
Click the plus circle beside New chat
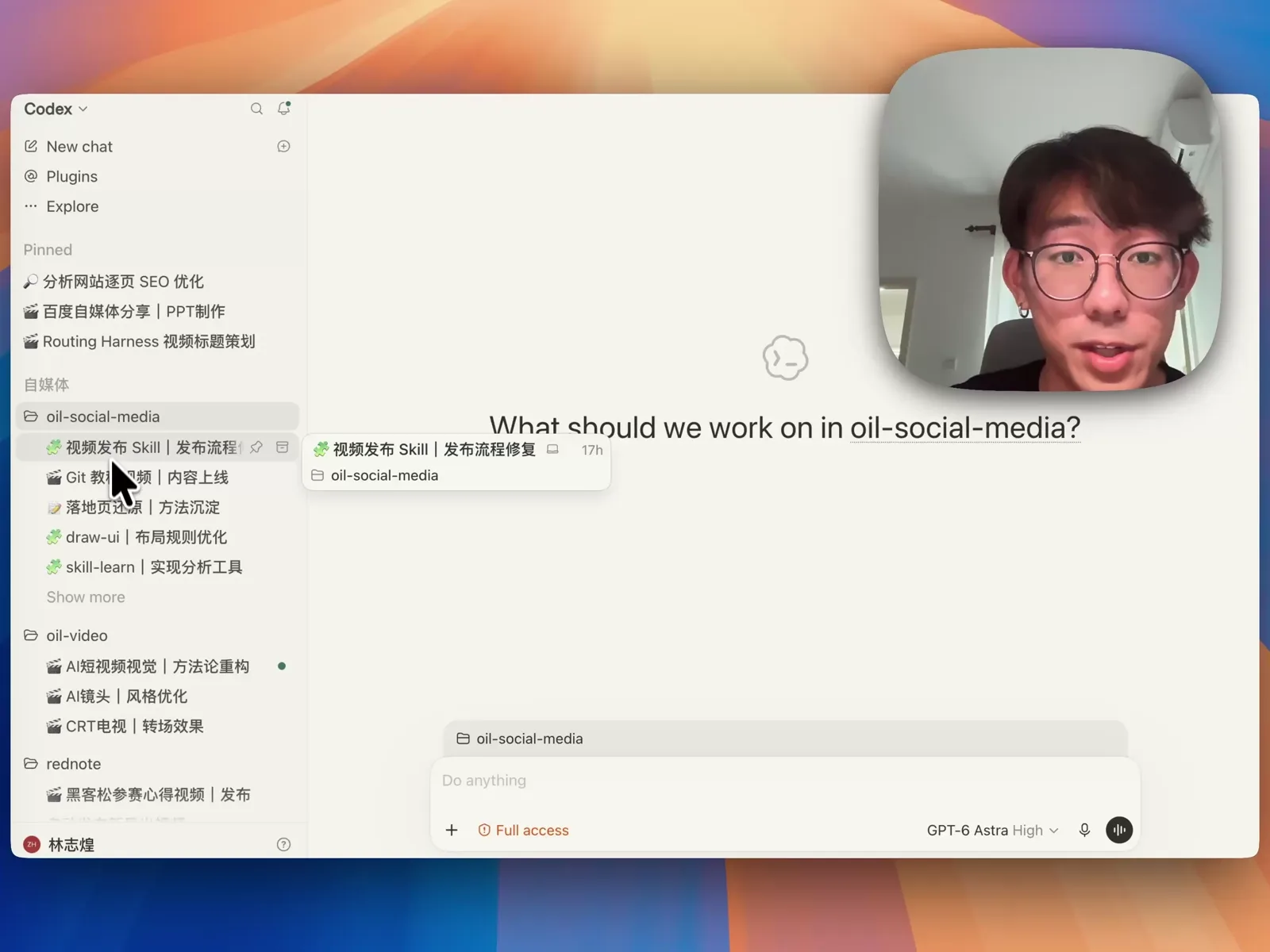click(x=283, y=146)
